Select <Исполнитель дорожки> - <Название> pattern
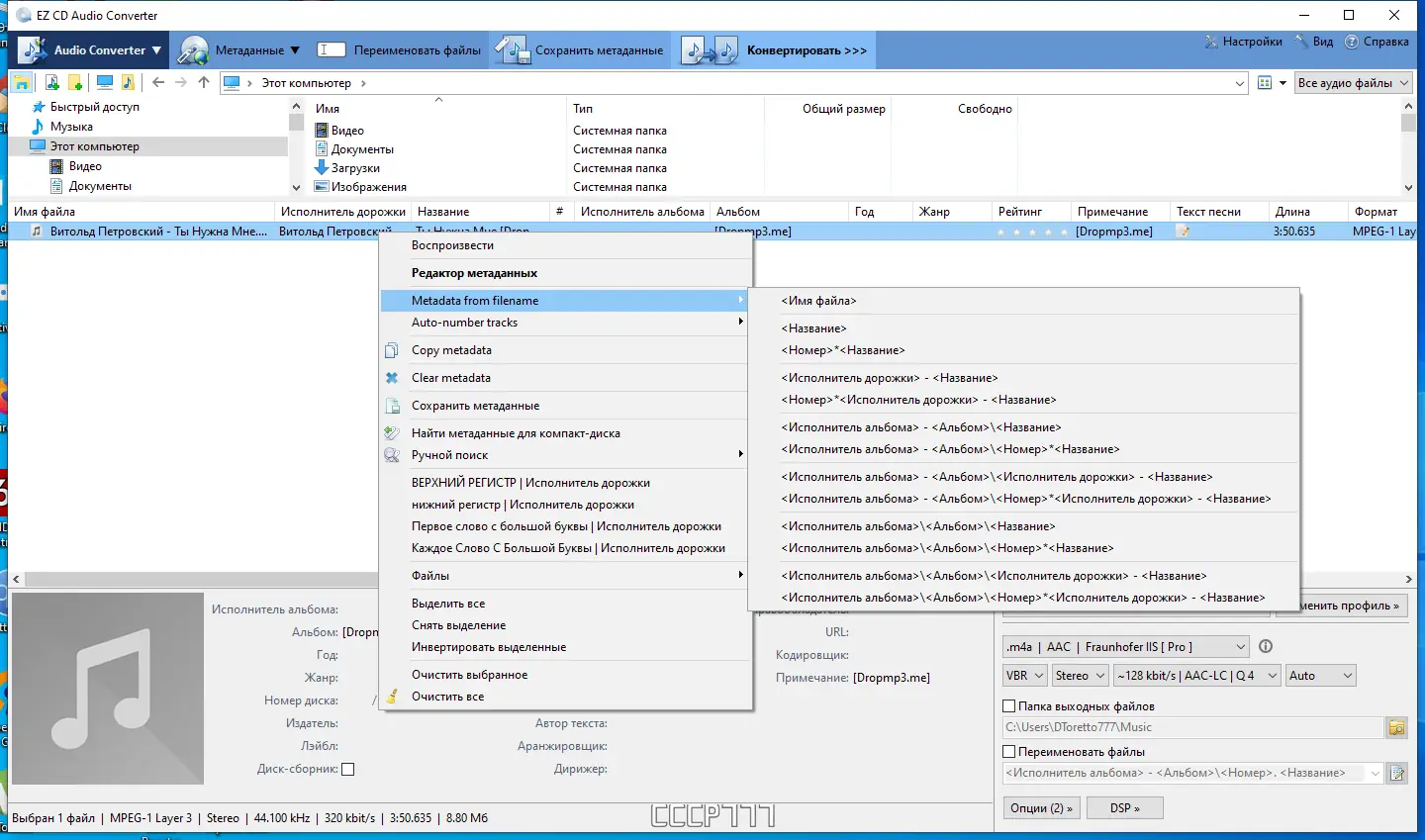 pyautogui.click(x=1023, y=378)
